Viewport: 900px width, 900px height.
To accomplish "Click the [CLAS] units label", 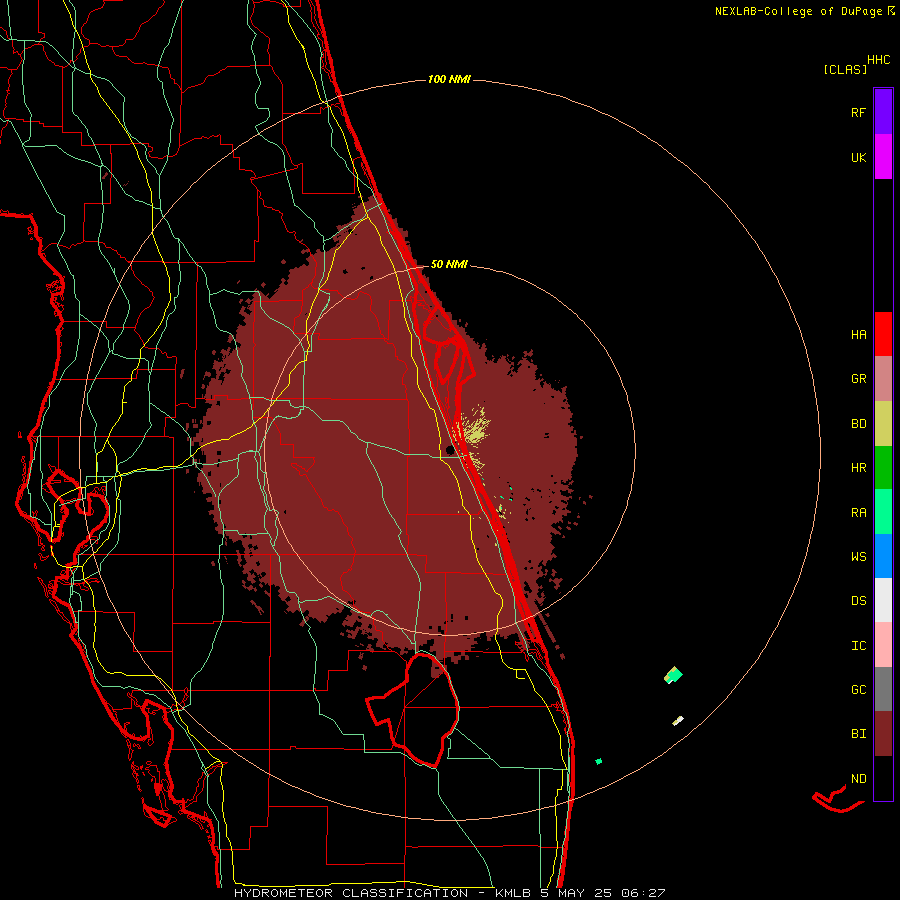I will pos(845,69).
